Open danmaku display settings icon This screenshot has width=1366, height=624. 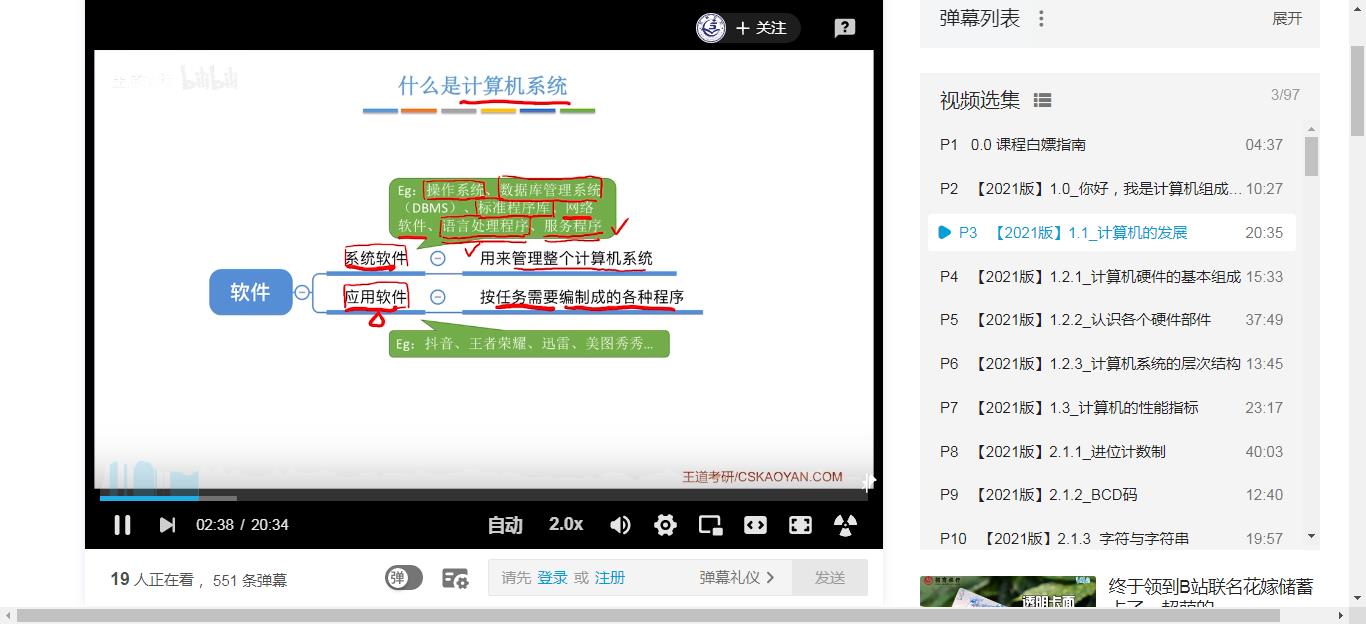(x=455, y=578)
